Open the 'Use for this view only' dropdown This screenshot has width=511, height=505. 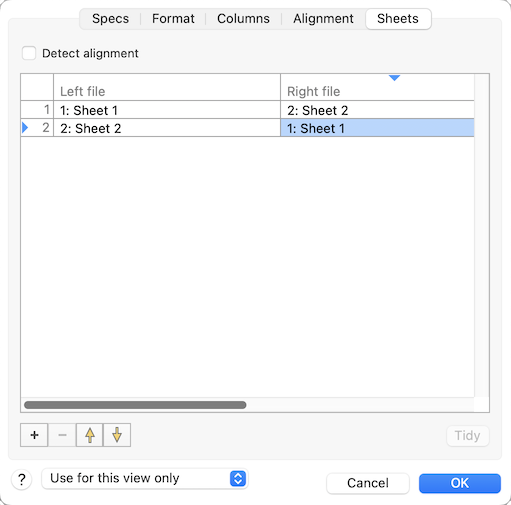pyautogui.click(x=145, y=479)
